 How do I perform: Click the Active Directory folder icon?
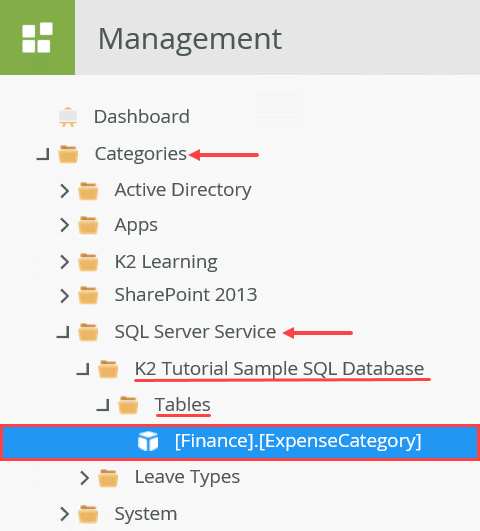tap(88, 191)
